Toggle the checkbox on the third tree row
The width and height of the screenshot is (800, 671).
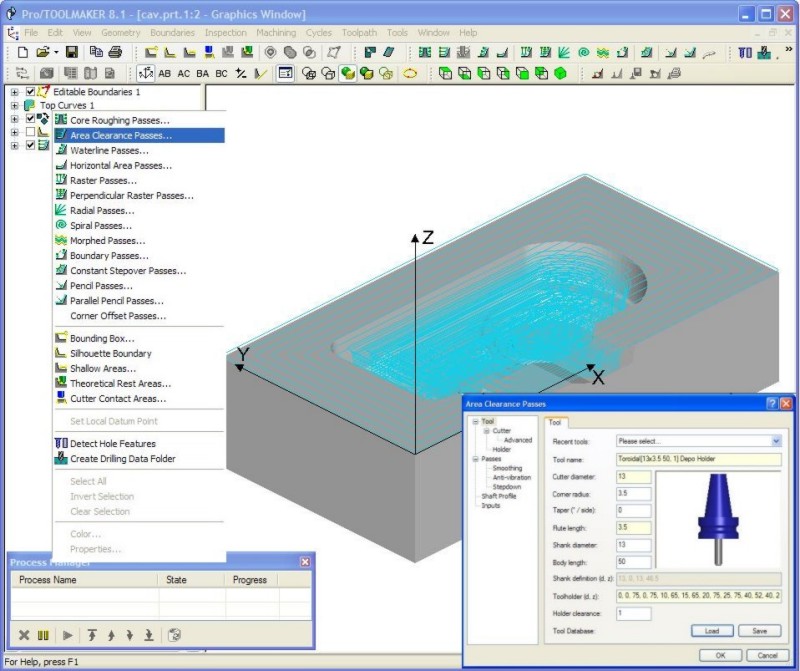click(30, 119)
